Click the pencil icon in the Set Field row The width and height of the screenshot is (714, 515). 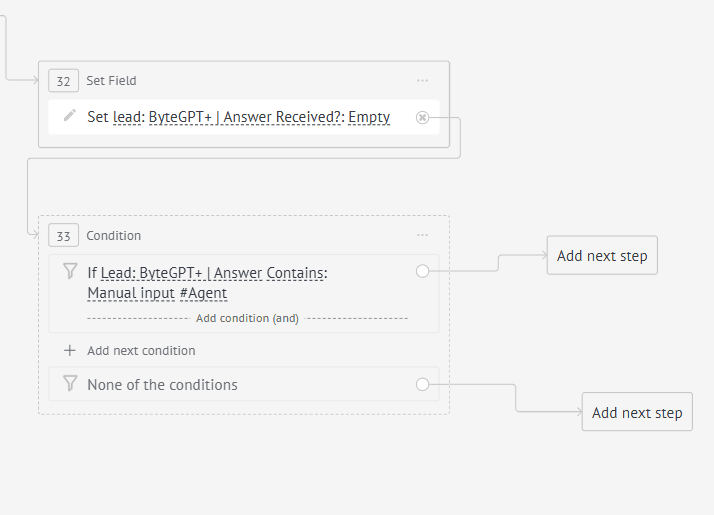pos(70,116)
